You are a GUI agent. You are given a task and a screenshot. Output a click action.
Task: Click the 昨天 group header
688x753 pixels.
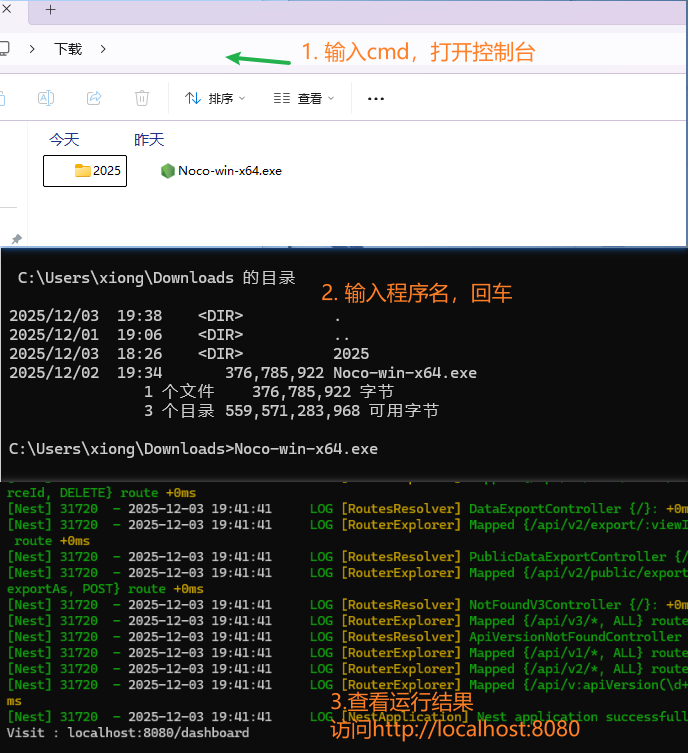tap(149, 139)
